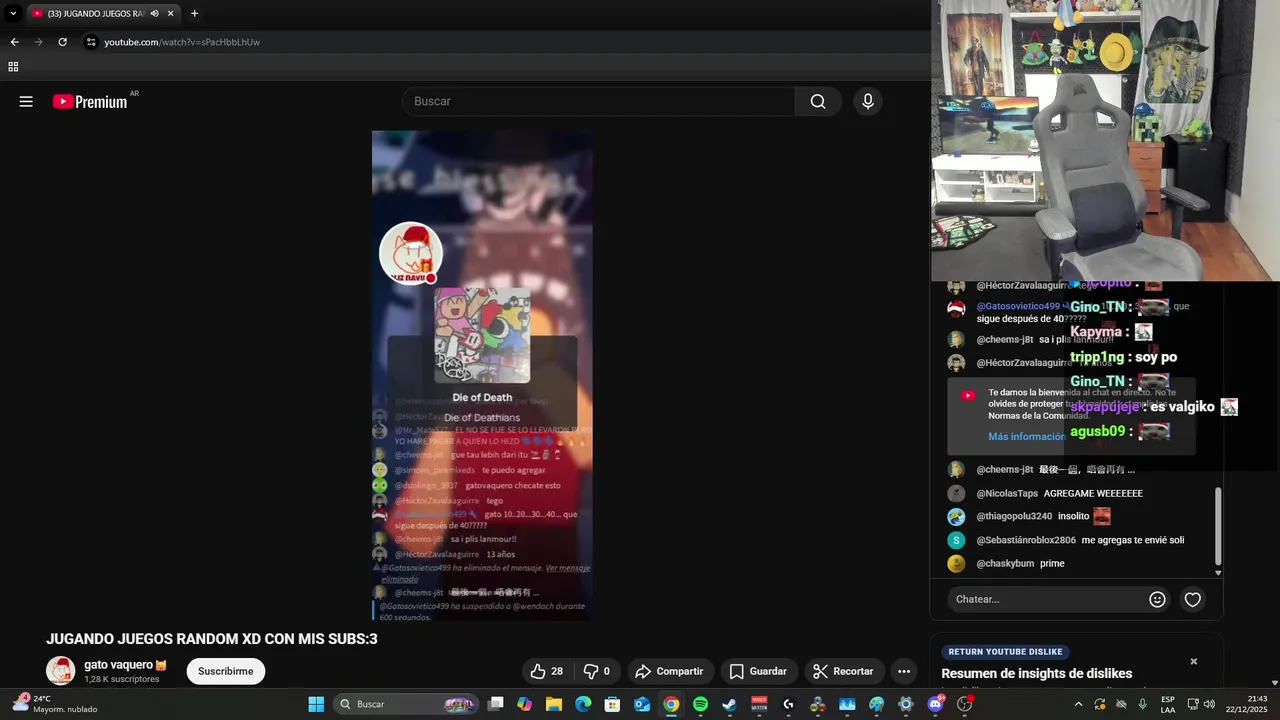Click the live chat scroll-down arrow
Screen dimensions: 1280x720
1218,573
